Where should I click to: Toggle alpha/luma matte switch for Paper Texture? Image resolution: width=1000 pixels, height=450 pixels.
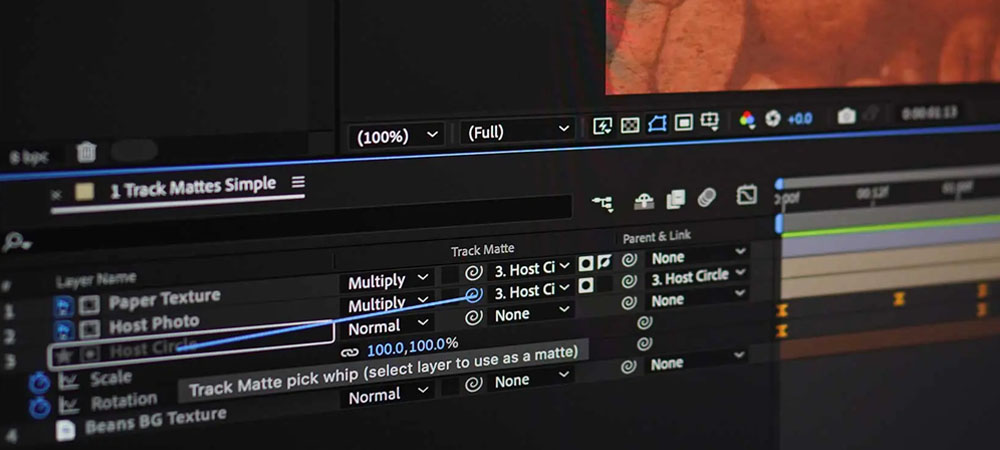(x=585, y=265)
